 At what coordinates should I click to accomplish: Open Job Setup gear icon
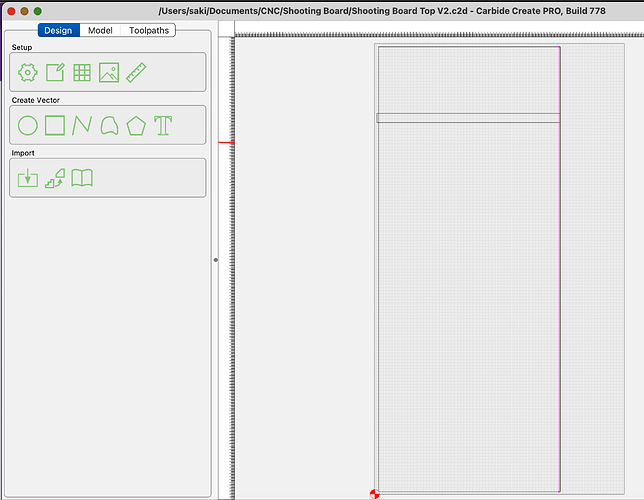[28, 72]
